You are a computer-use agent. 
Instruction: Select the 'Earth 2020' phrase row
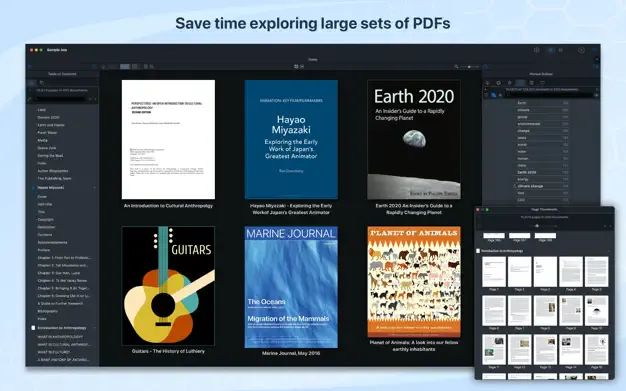click(542, 172)
